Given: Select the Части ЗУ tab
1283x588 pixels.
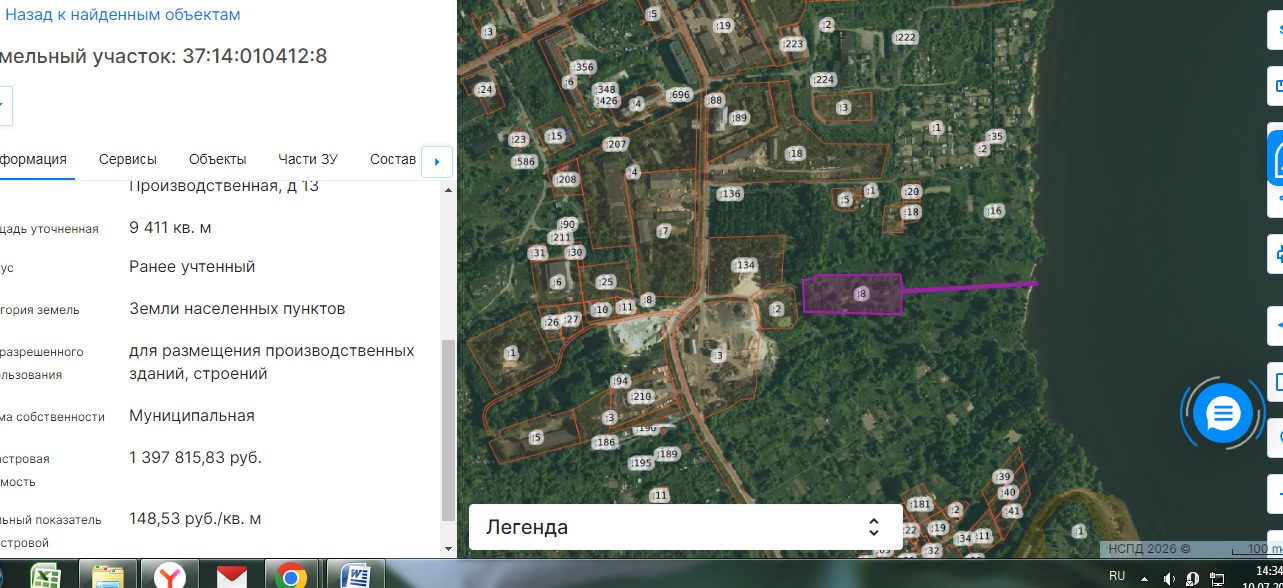Looking at the screenshot, I should pyautogui.click(x=308, y=160).
